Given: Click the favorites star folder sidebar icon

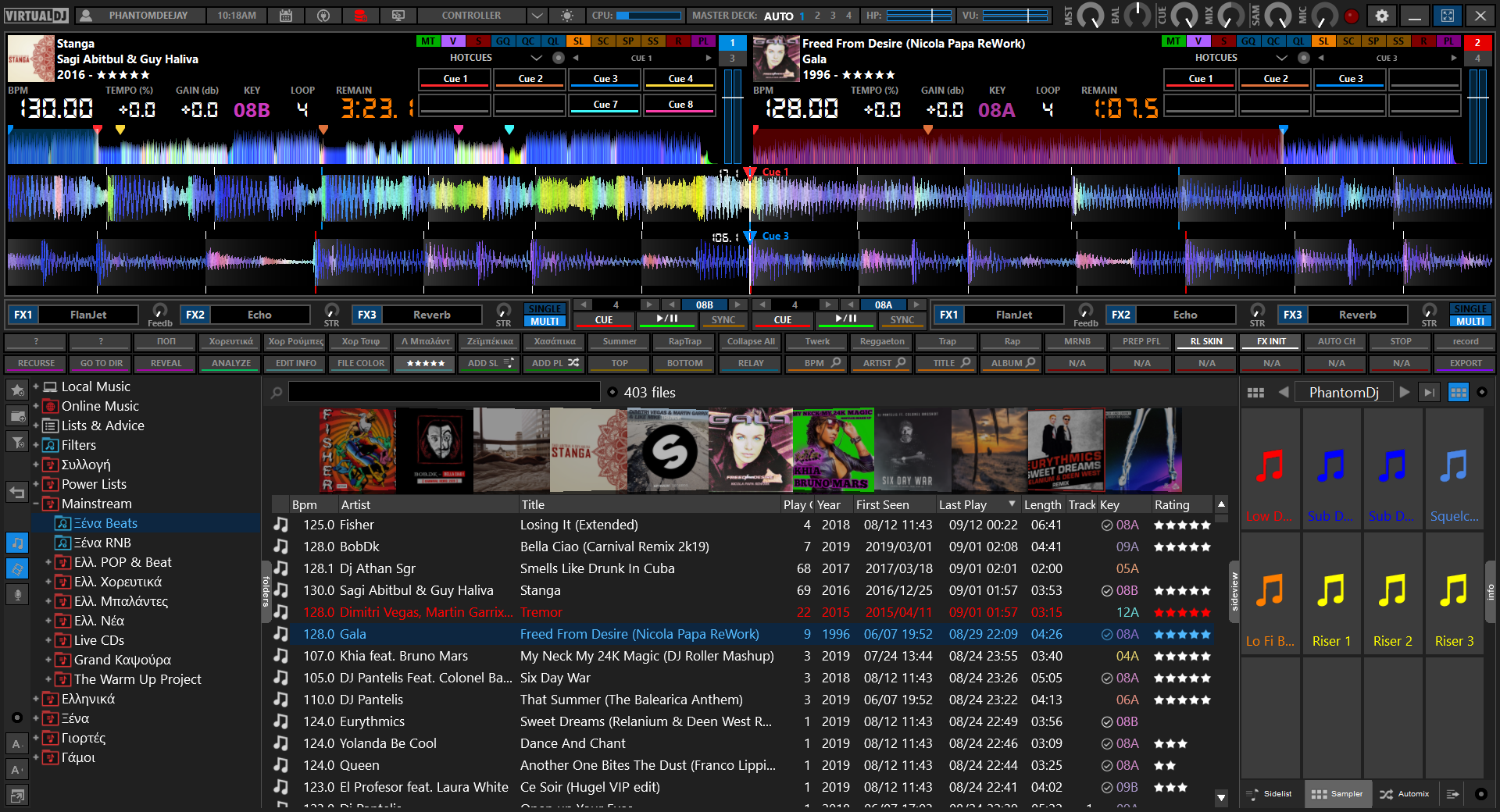Looking at the screenshot, I should click(x=17, y=390).
